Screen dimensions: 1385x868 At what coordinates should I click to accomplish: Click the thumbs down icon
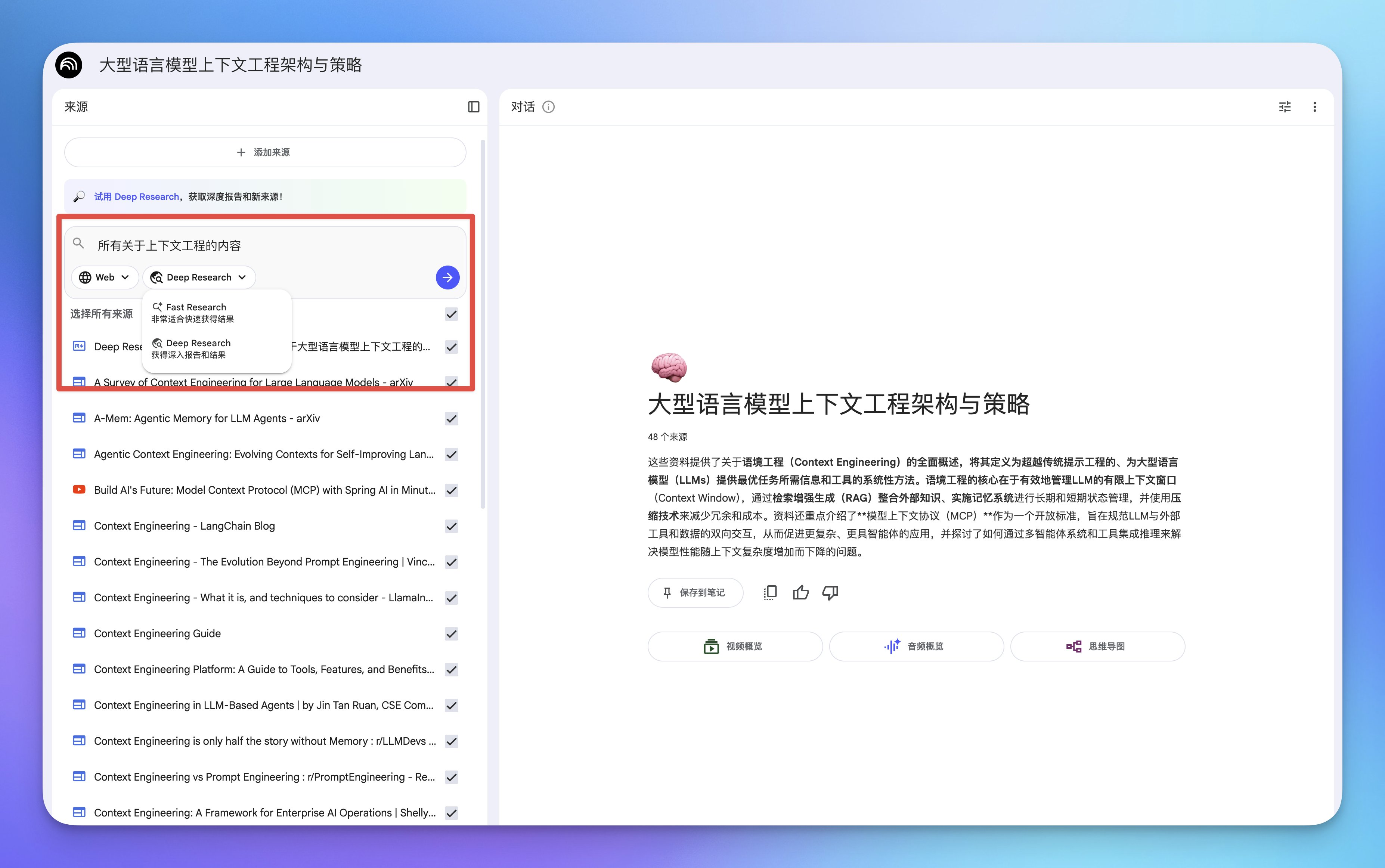830,592
